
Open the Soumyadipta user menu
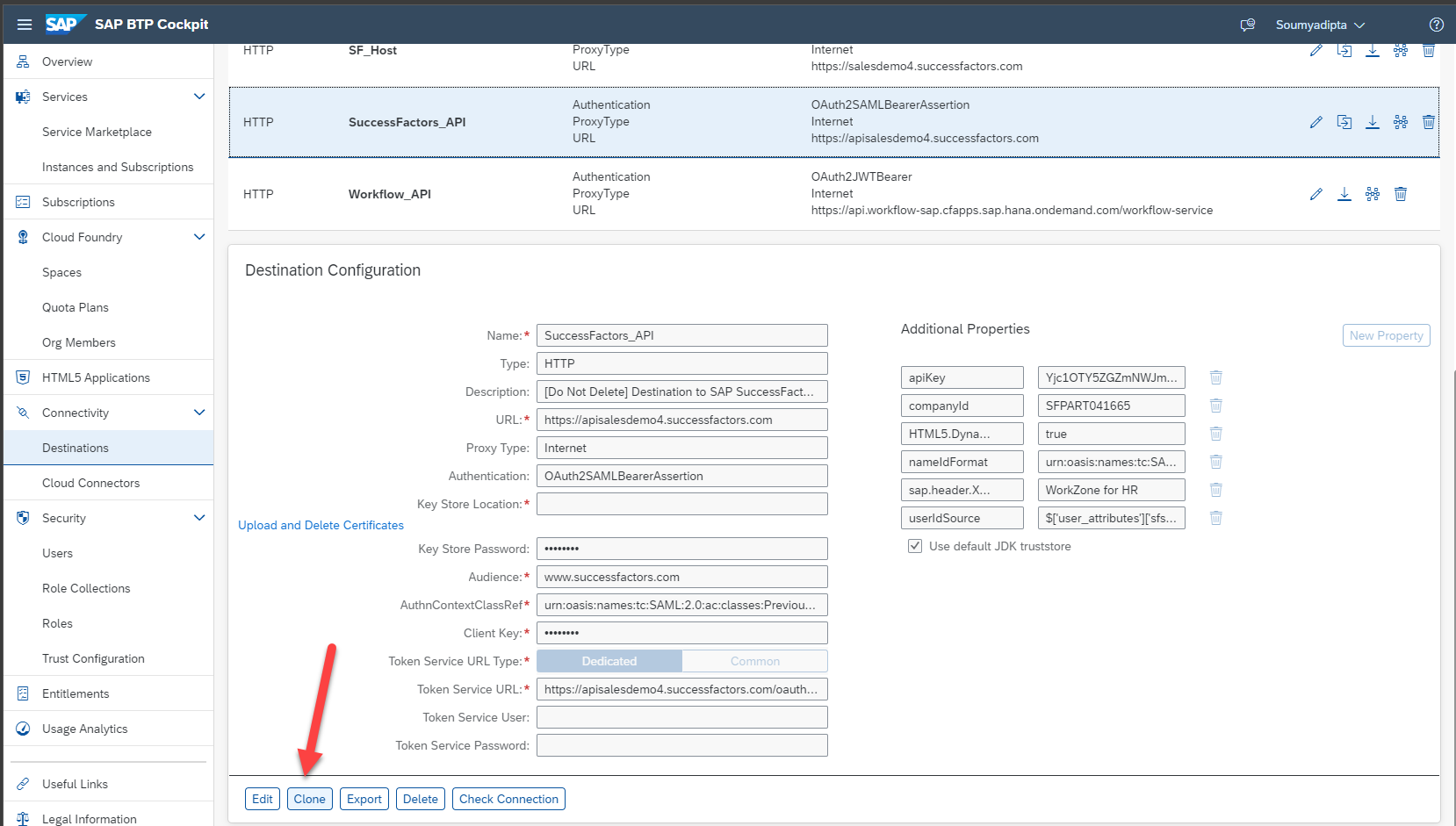point(1320,25)
